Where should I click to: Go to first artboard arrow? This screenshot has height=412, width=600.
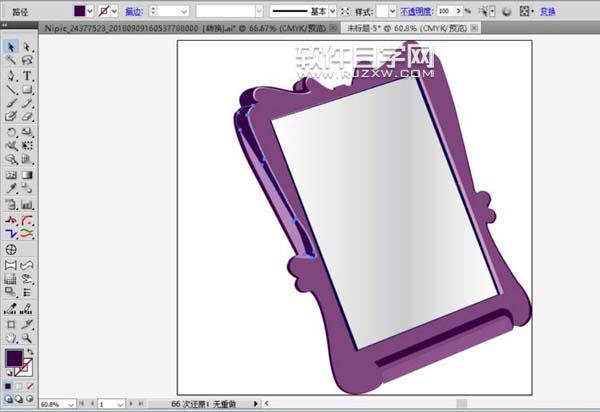point(82,404)
